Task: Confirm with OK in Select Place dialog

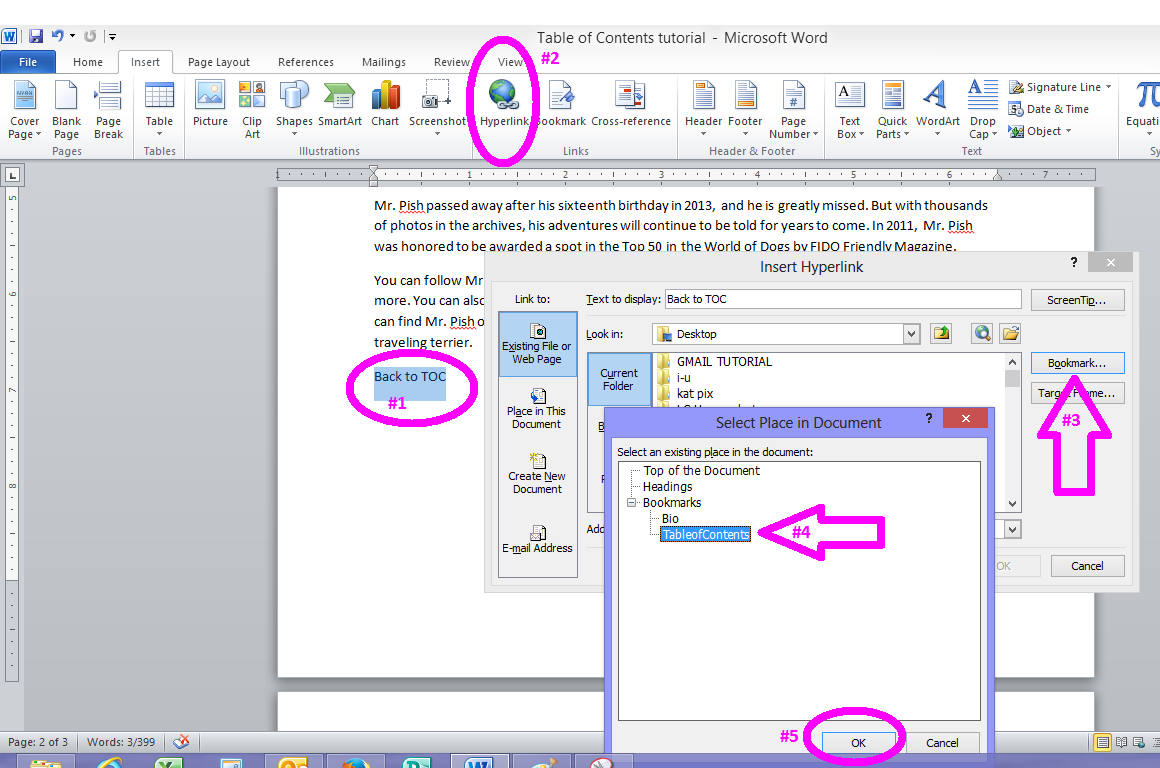Action: pos(858,743)
